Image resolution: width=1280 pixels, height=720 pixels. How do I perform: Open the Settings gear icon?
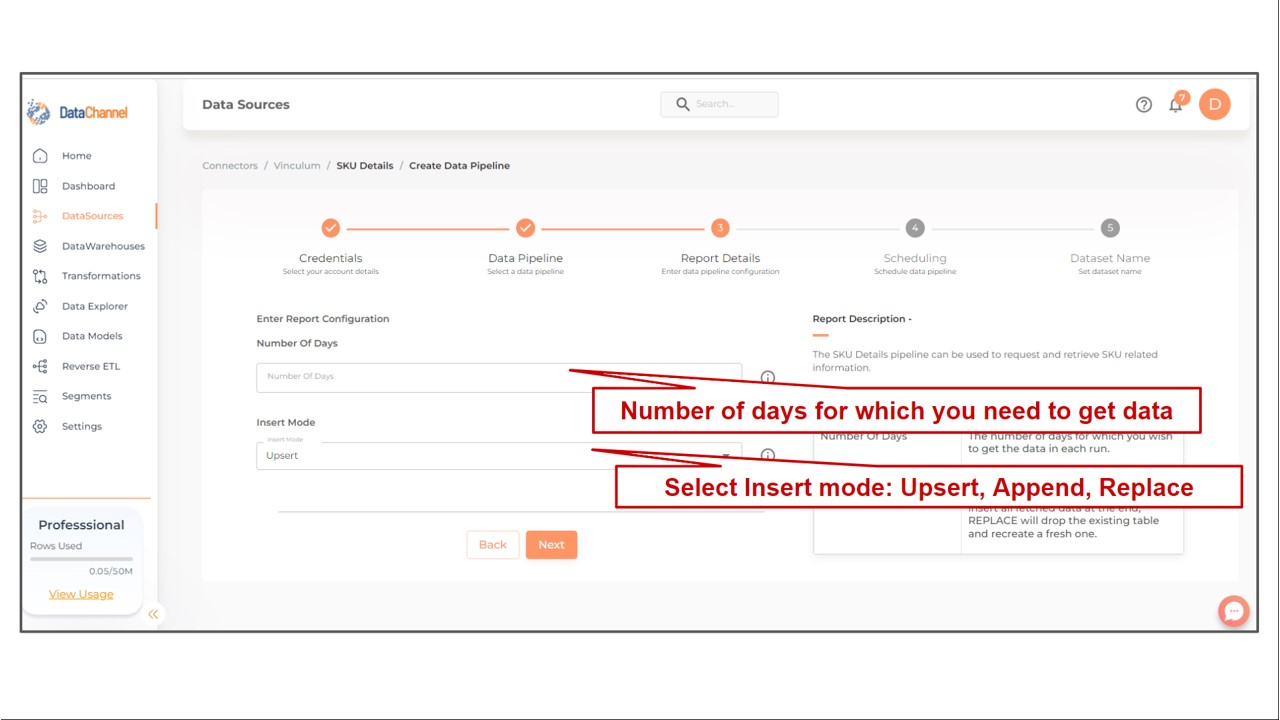point(40,426)
